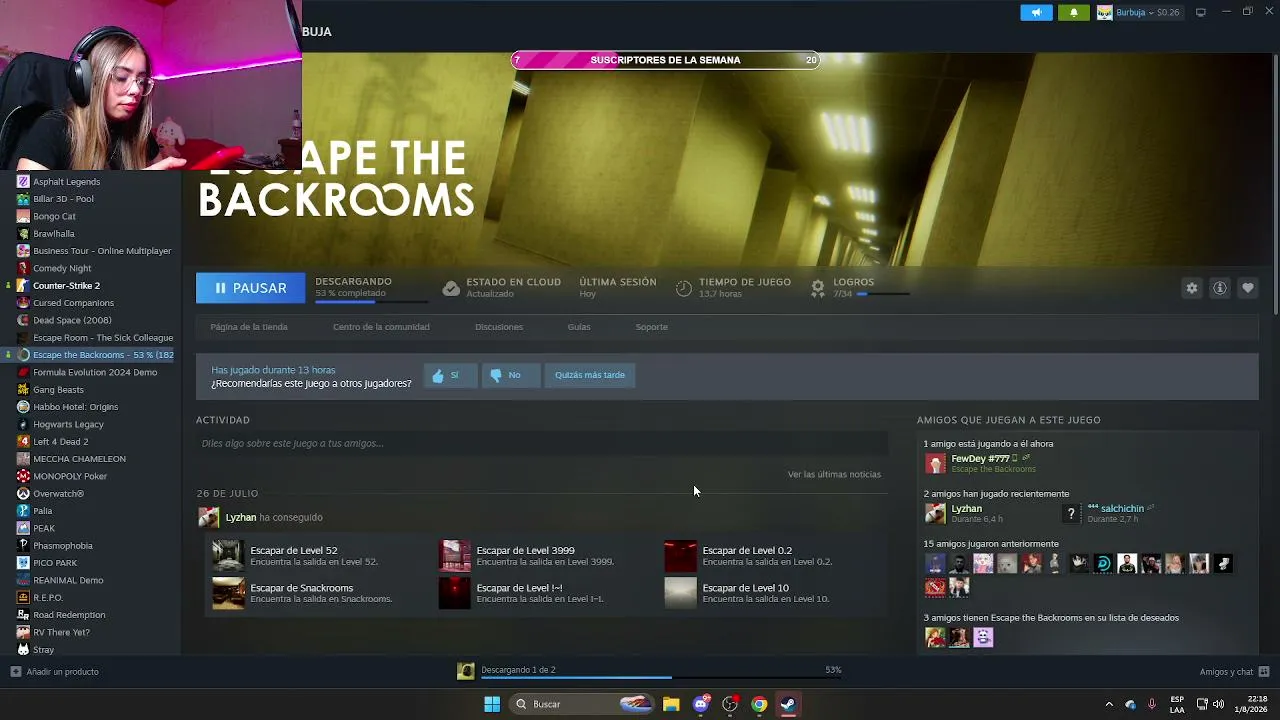Dismiss the review prompt with Quizás más tarde
Viewport: 1280px width, 720px height.
[590, 375]
